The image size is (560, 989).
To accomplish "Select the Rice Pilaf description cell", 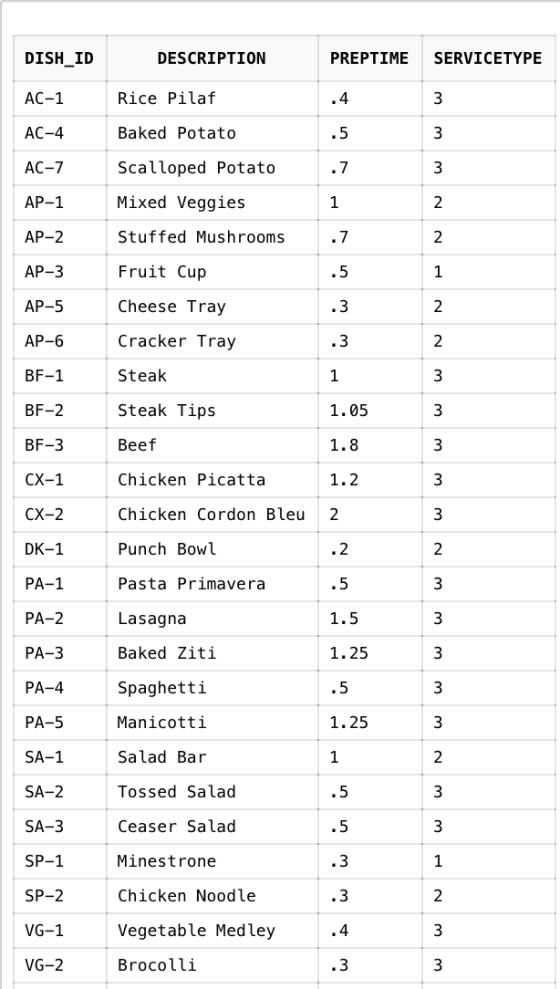I will [x=212, y=98].
